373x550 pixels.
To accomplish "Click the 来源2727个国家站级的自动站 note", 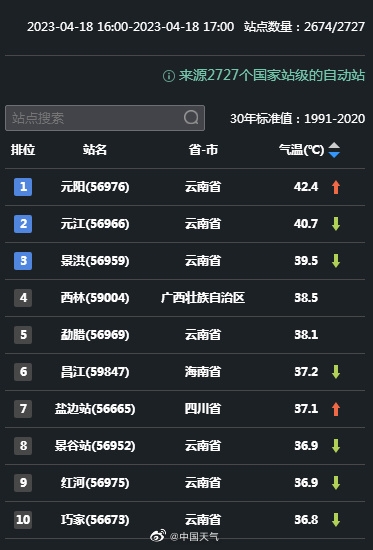I will pos(272,75).
